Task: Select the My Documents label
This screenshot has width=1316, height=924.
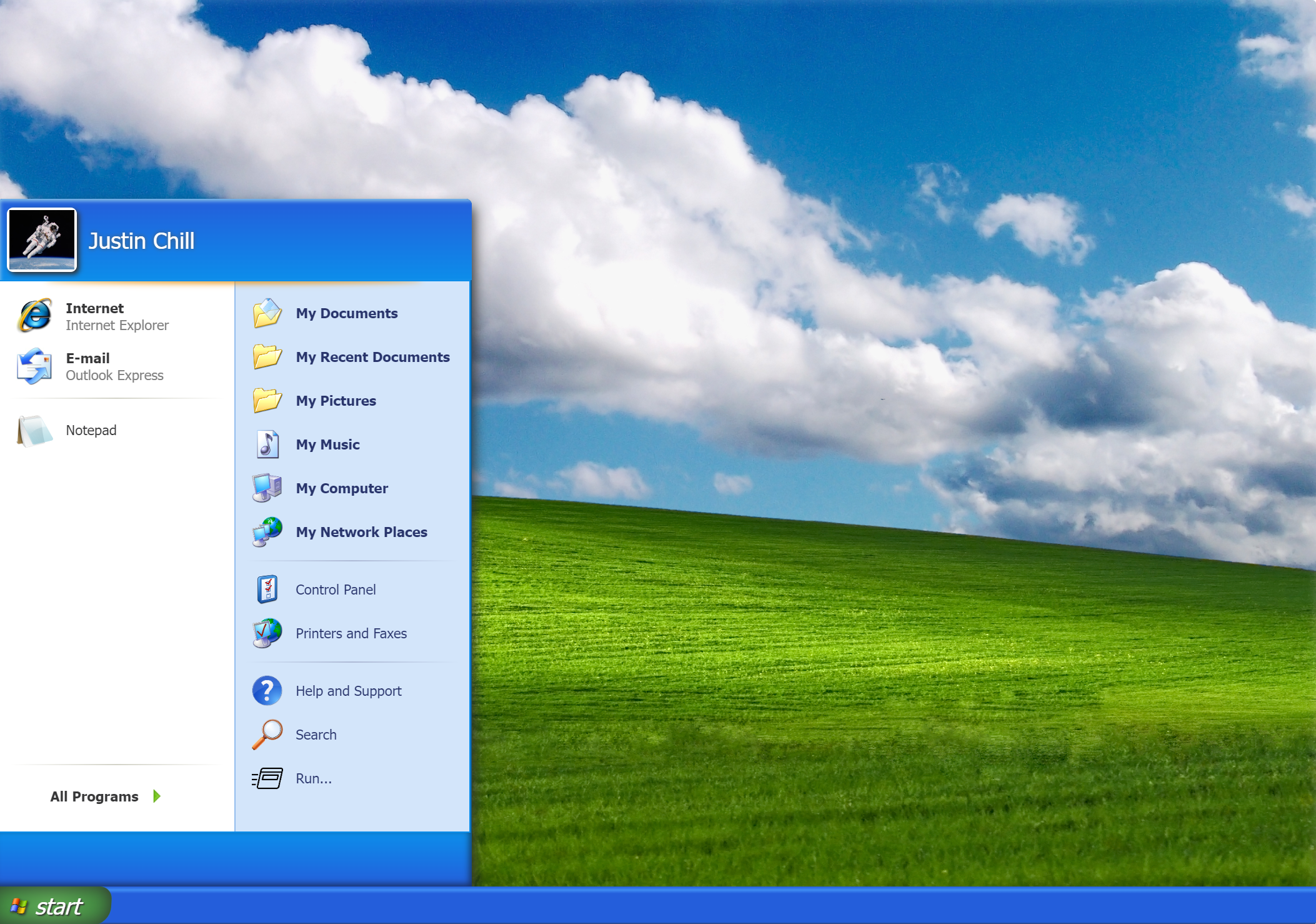Action: point(347,314)
